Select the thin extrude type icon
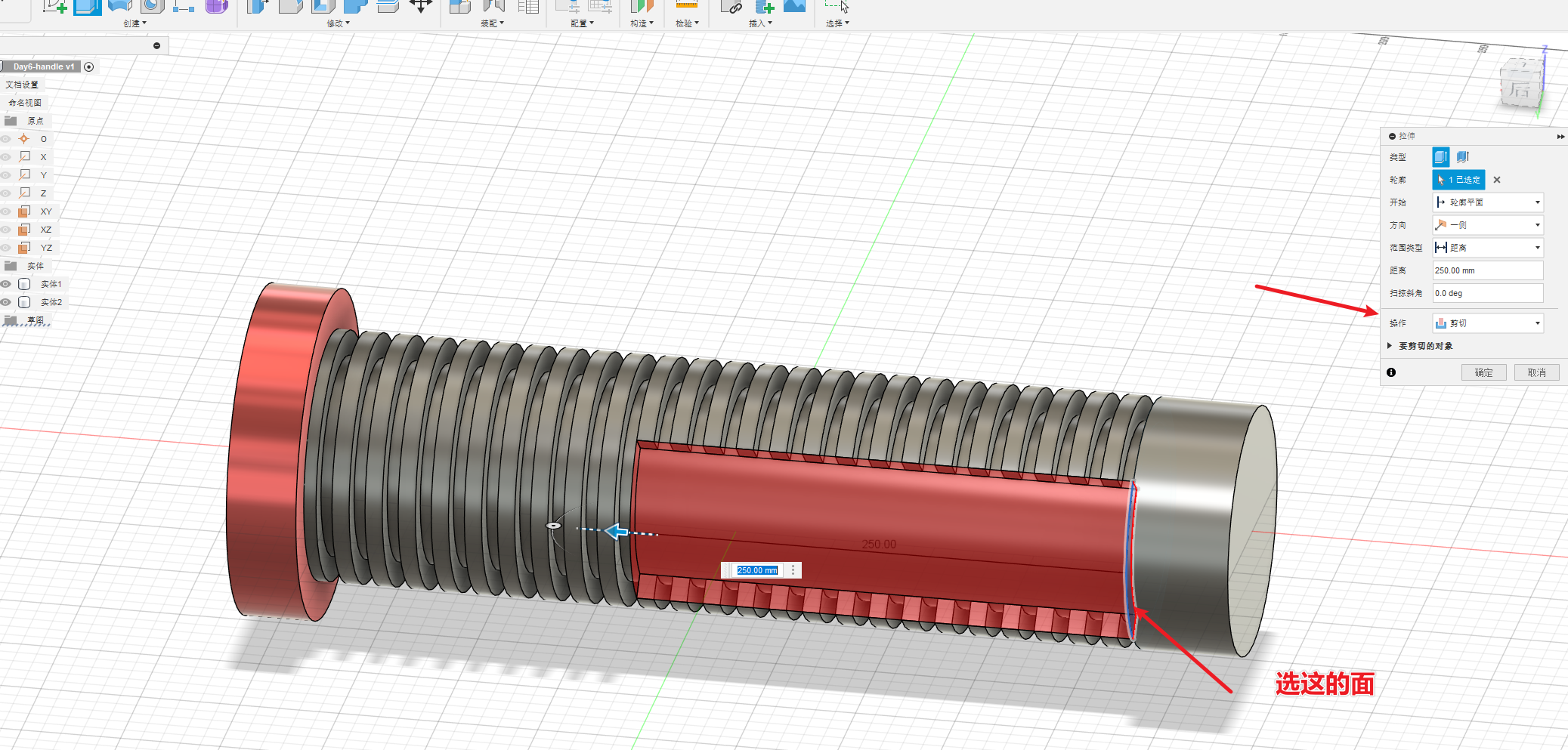This screenshot has height=750, width=1568. [1462, 157]
